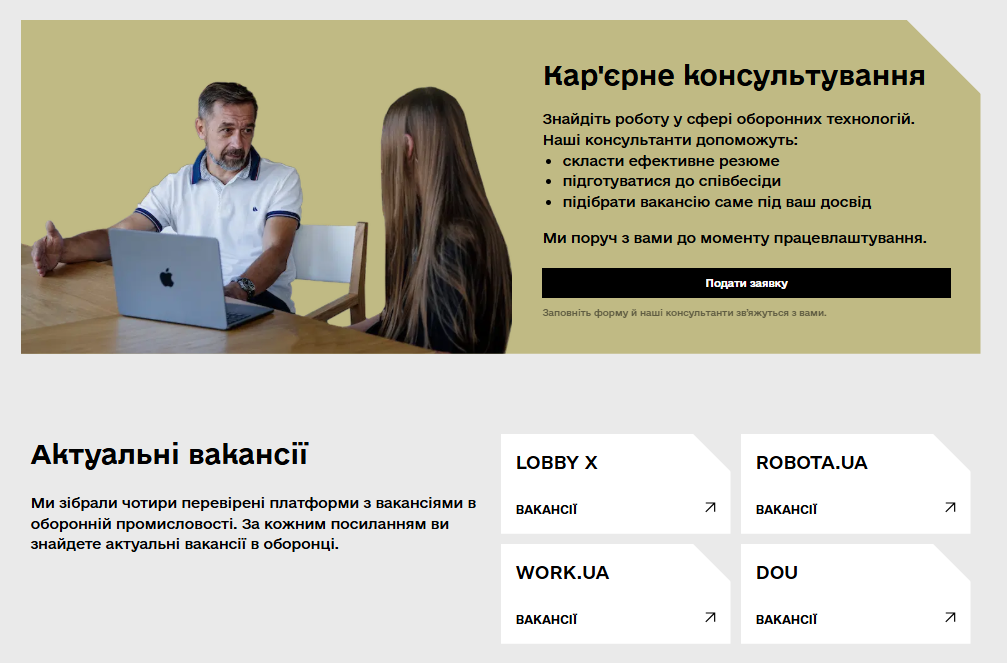Select the WORK.UA card title
Viewport: 1007px width, 663px height.
point(563,572)
